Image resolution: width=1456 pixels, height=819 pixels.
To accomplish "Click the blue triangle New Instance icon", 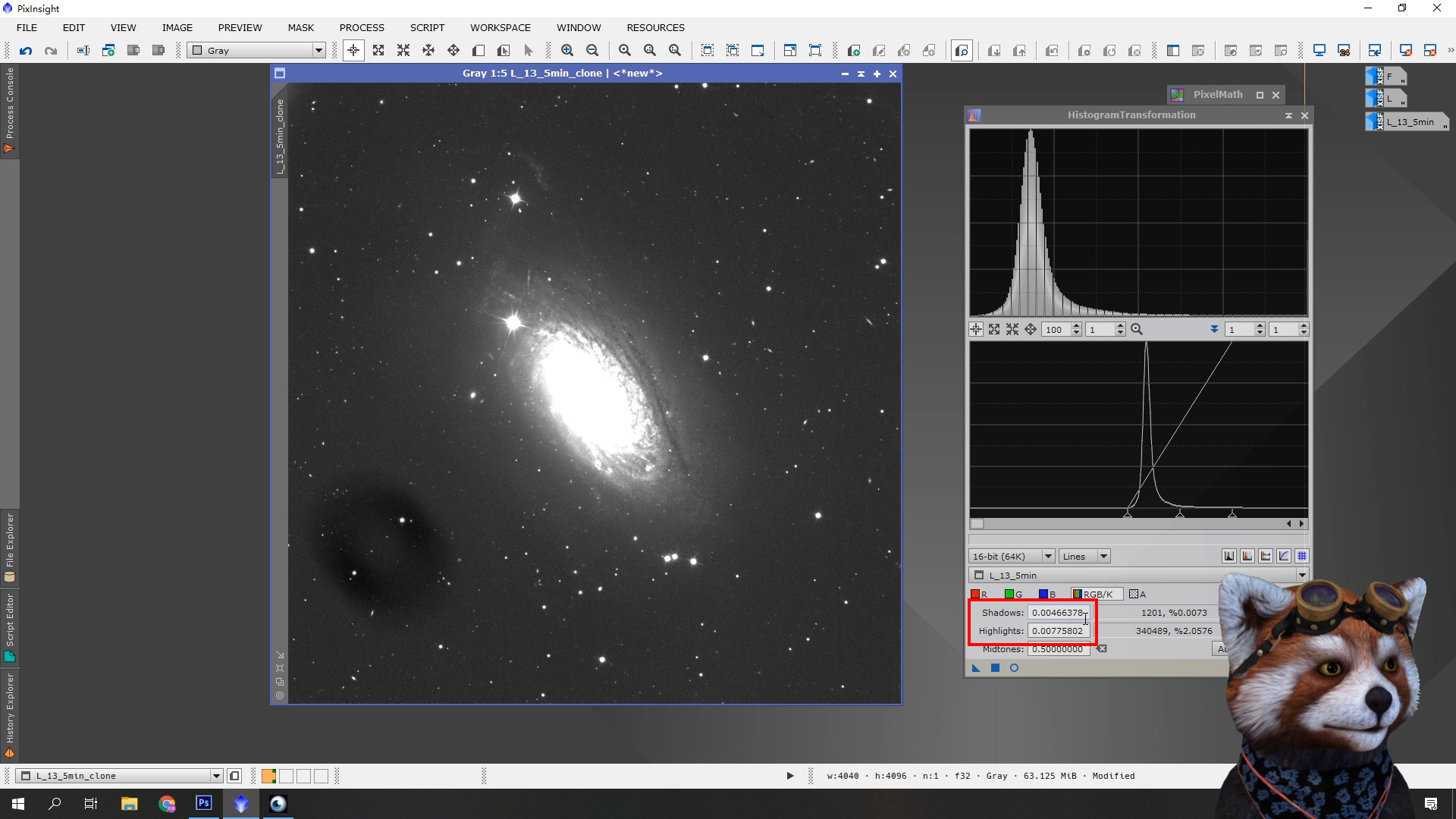I will (976, 668).
